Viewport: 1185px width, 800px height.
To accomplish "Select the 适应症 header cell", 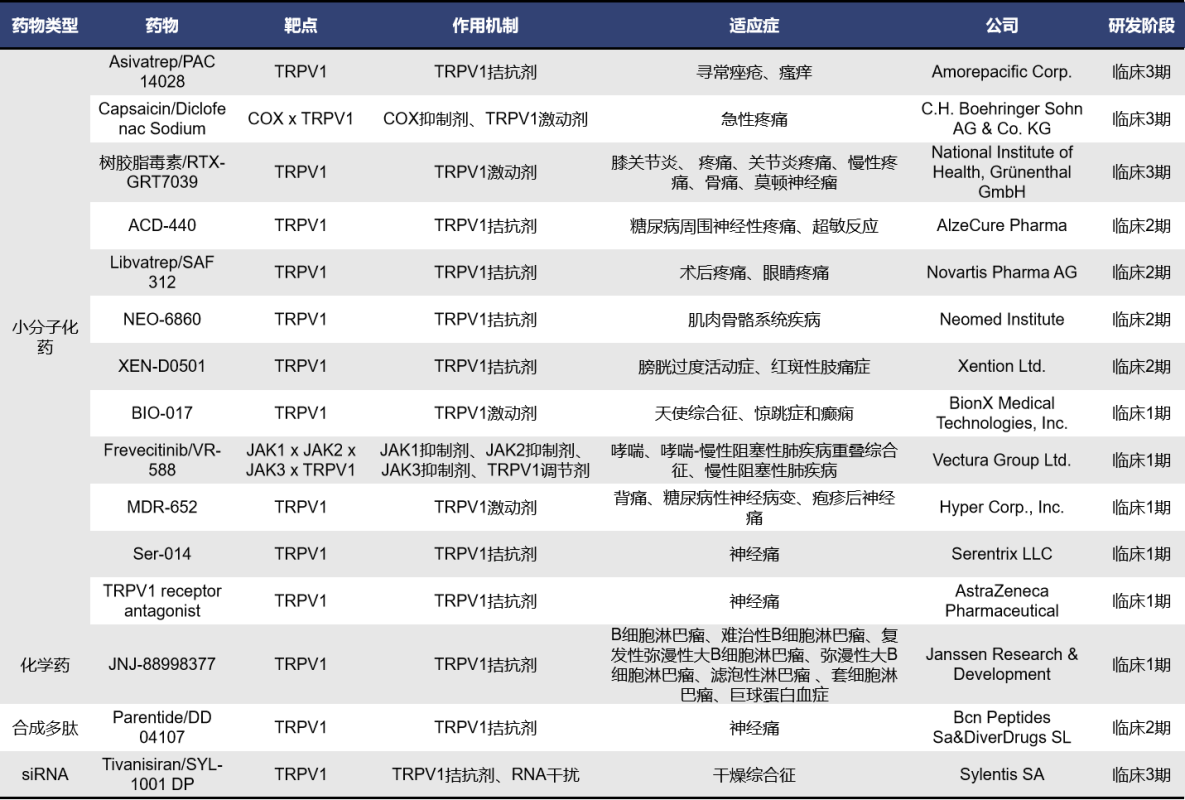I will [x=754, y=26].
